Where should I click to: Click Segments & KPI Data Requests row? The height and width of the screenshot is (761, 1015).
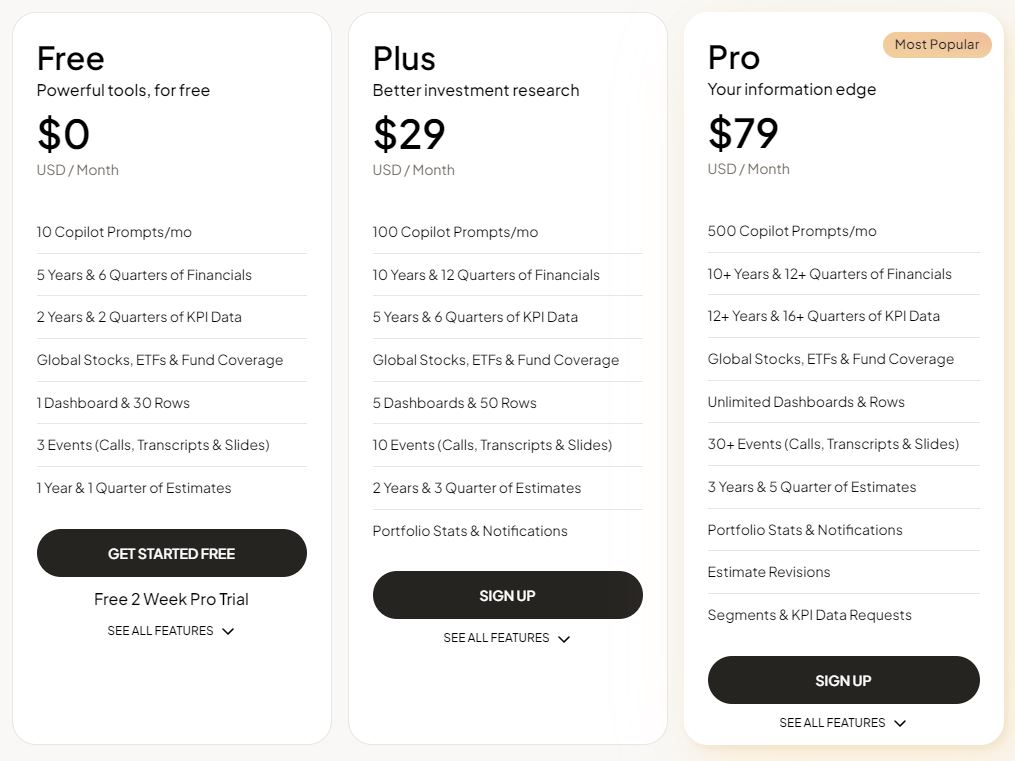pos(809,615)
